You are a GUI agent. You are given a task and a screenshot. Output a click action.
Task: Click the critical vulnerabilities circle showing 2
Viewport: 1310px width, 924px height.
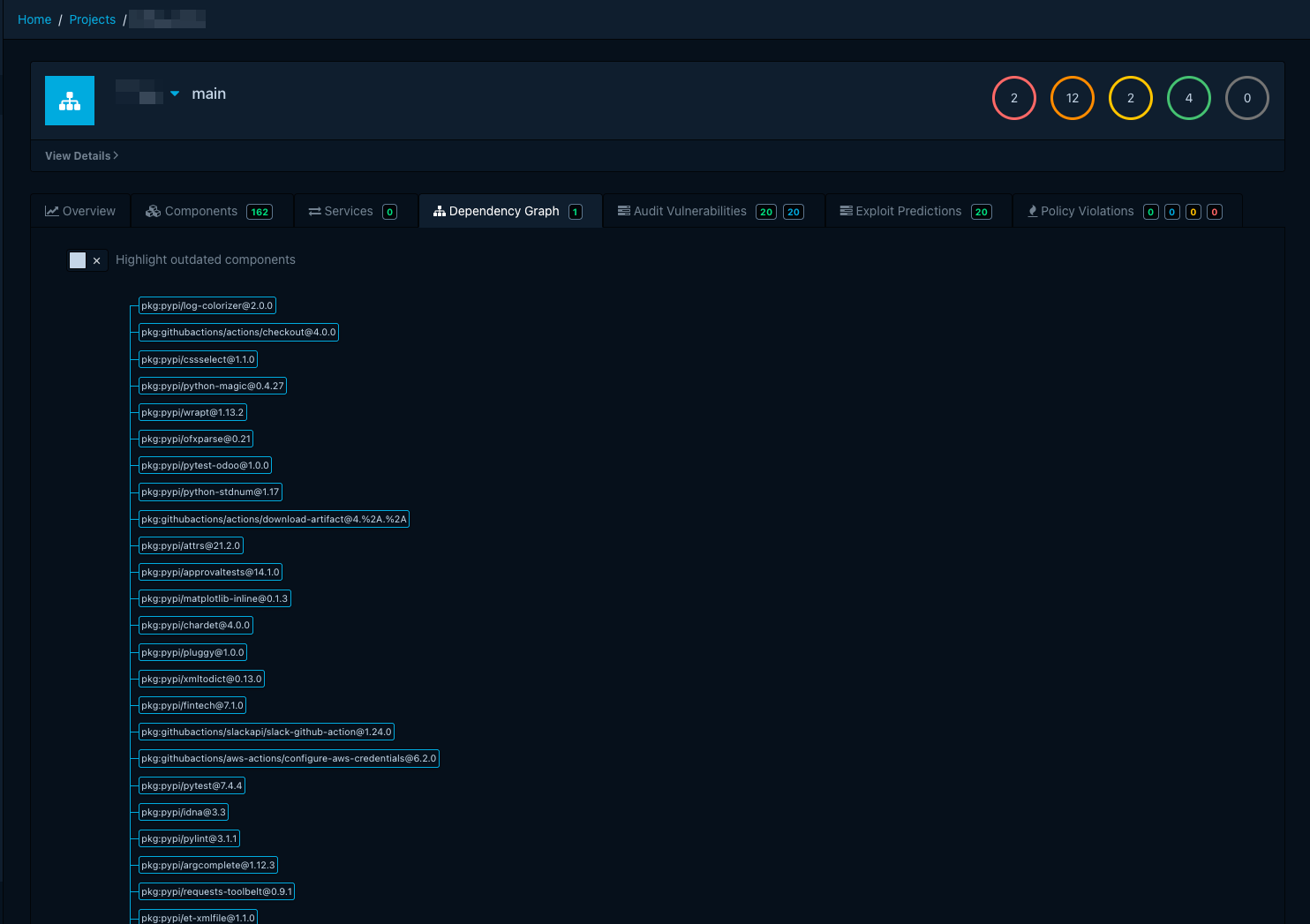tap(1014, 98)
